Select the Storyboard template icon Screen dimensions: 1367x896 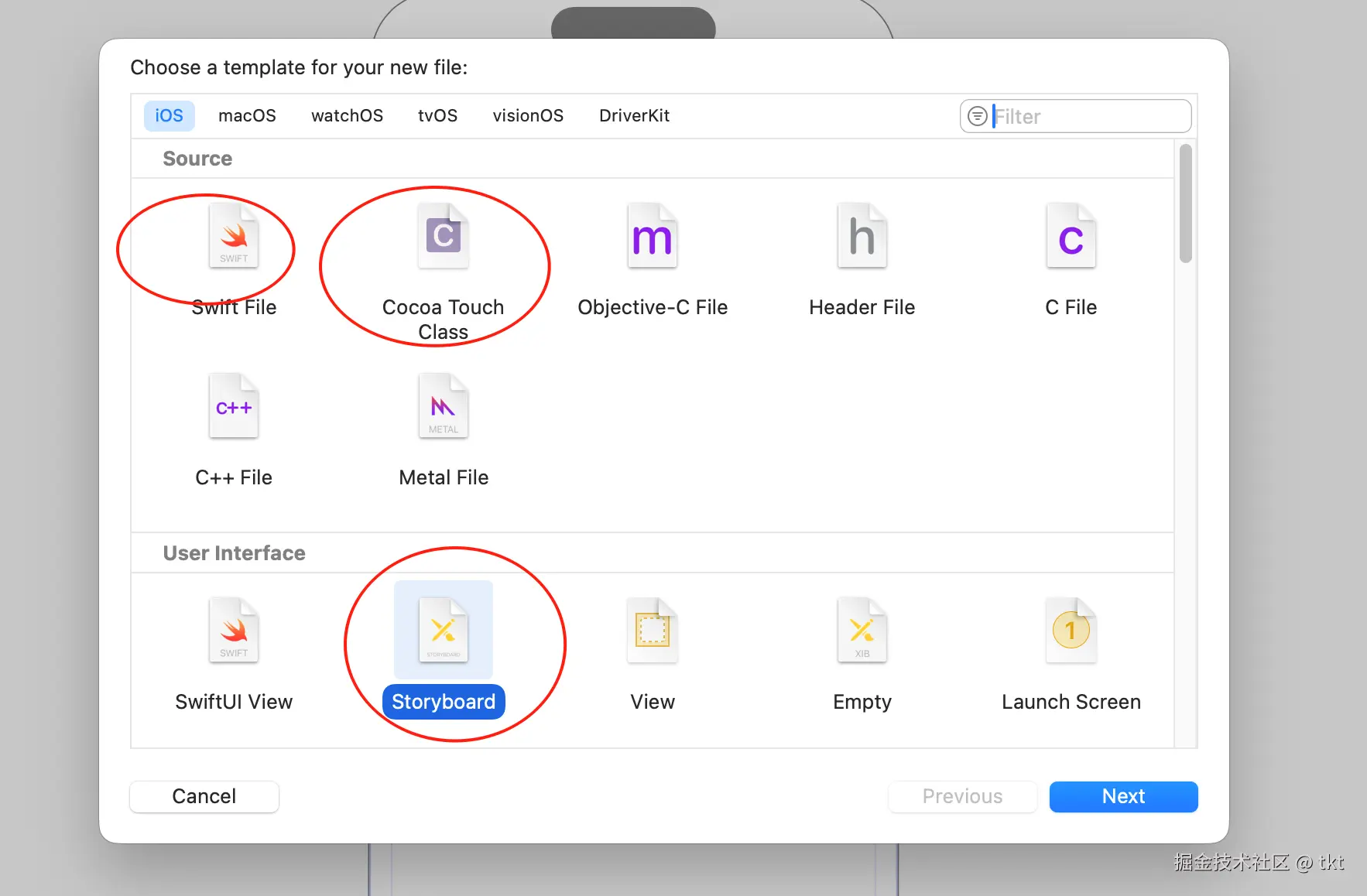click(444, 630)
